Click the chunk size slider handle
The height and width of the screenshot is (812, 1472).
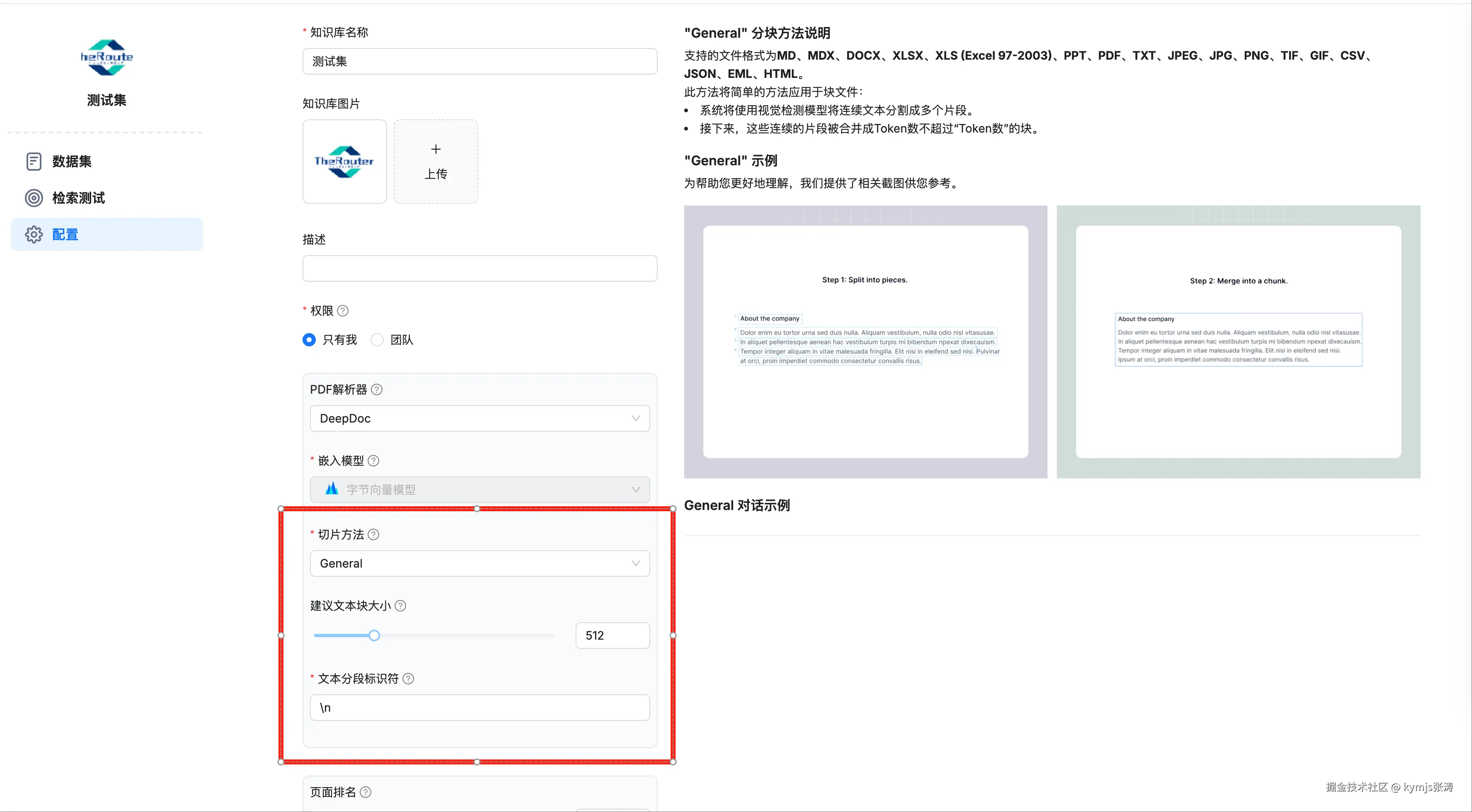(374, 636)
